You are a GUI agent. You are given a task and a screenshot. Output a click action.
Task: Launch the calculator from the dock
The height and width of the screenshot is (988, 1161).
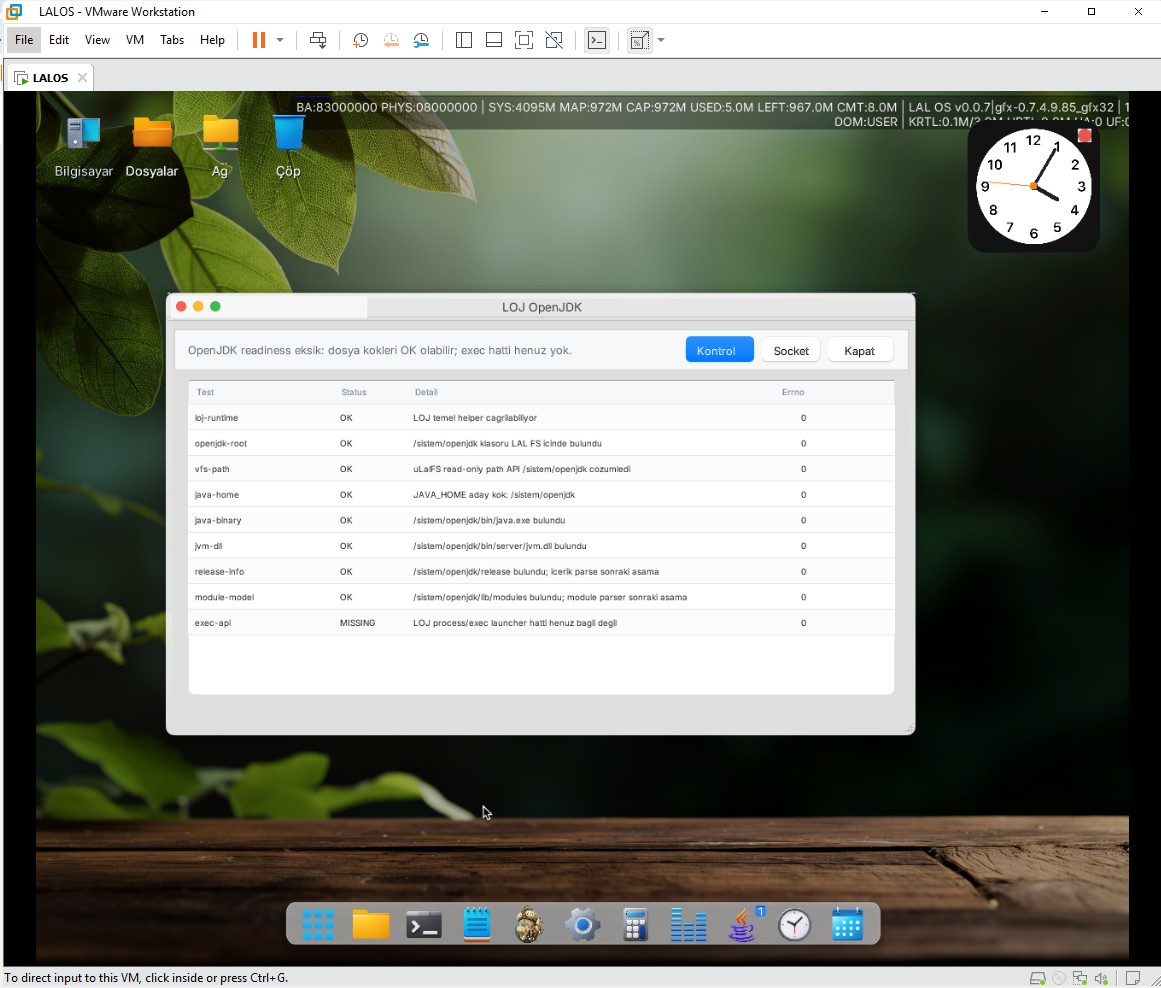[x=635, y=924]
